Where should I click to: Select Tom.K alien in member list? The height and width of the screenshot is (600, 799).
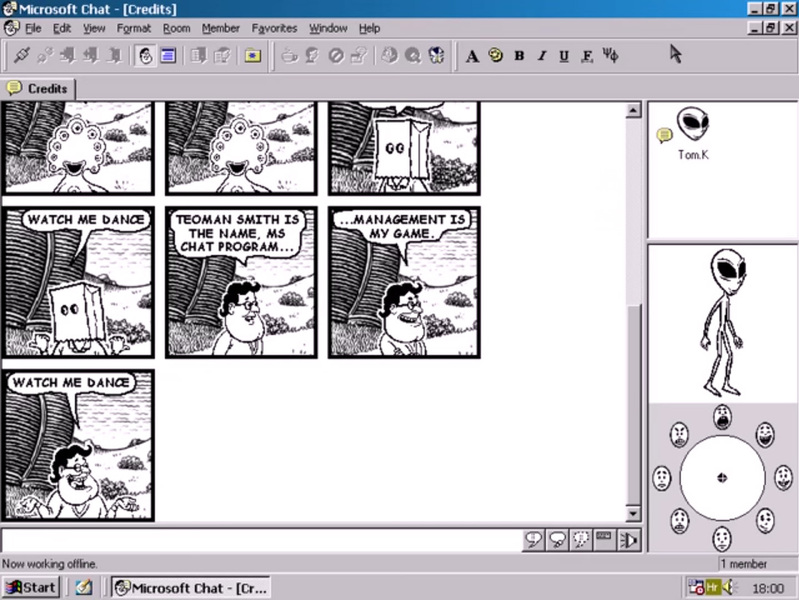click(693, 134)
